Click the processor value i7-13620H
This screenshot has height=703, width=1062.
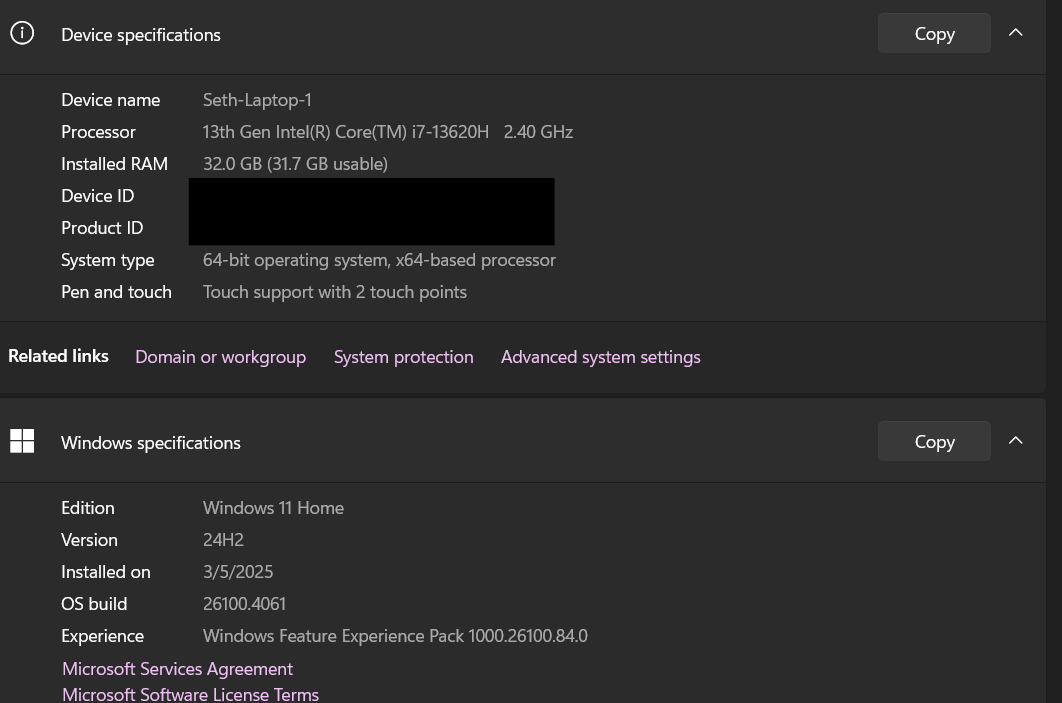pyautogui.click(x=387, y=131)
